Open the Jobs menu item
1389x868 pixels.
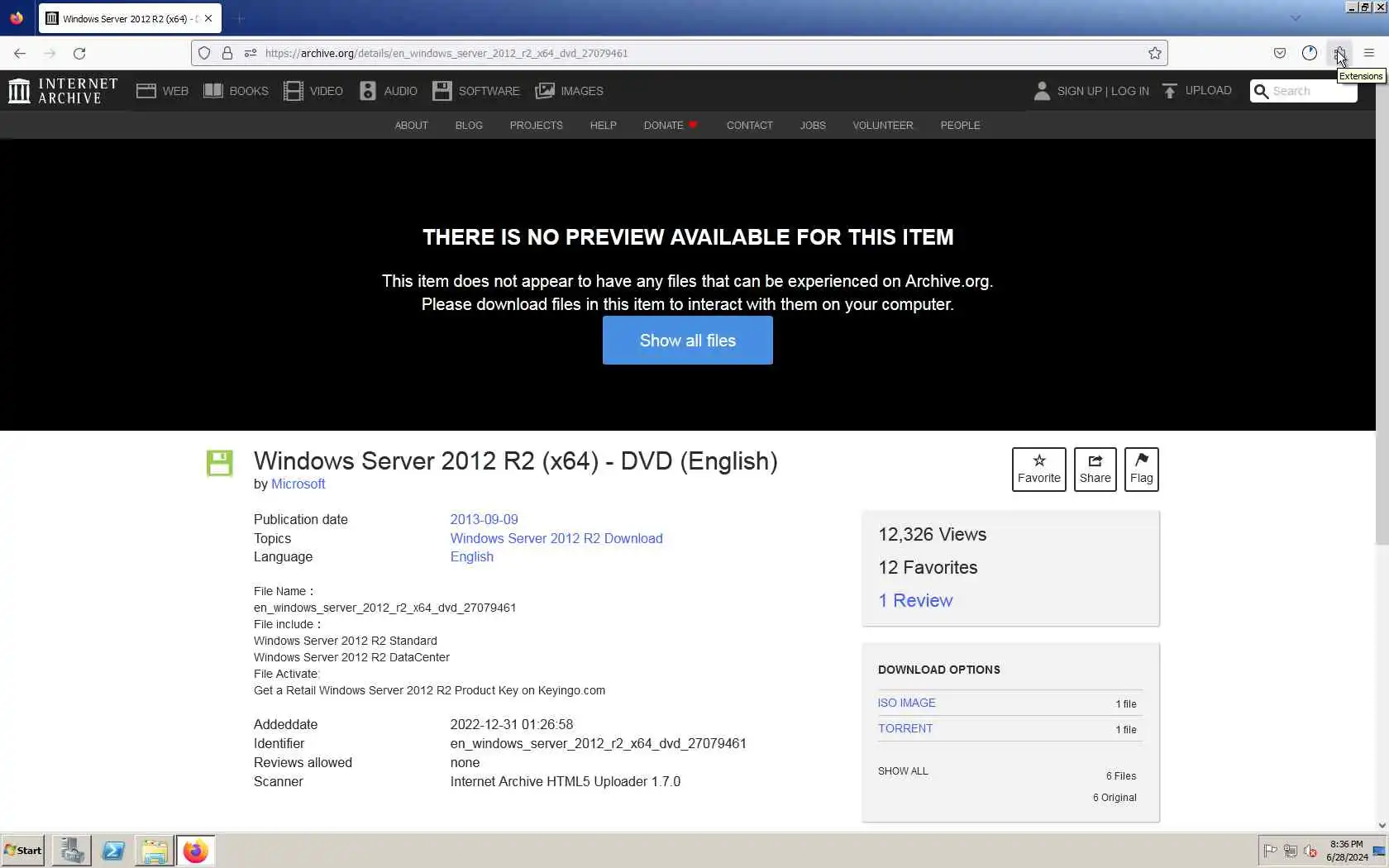[x=813, y=126]
